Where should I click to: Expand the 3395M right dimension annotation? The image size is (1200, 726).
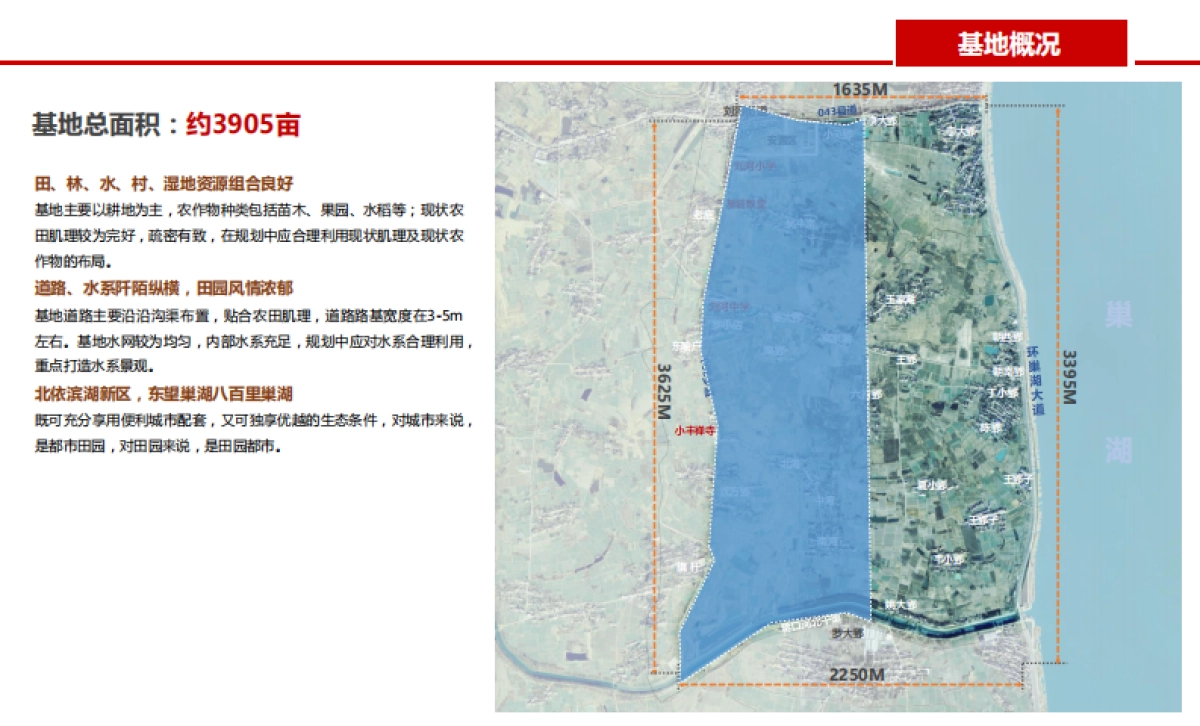click(x=1067, y=375)
